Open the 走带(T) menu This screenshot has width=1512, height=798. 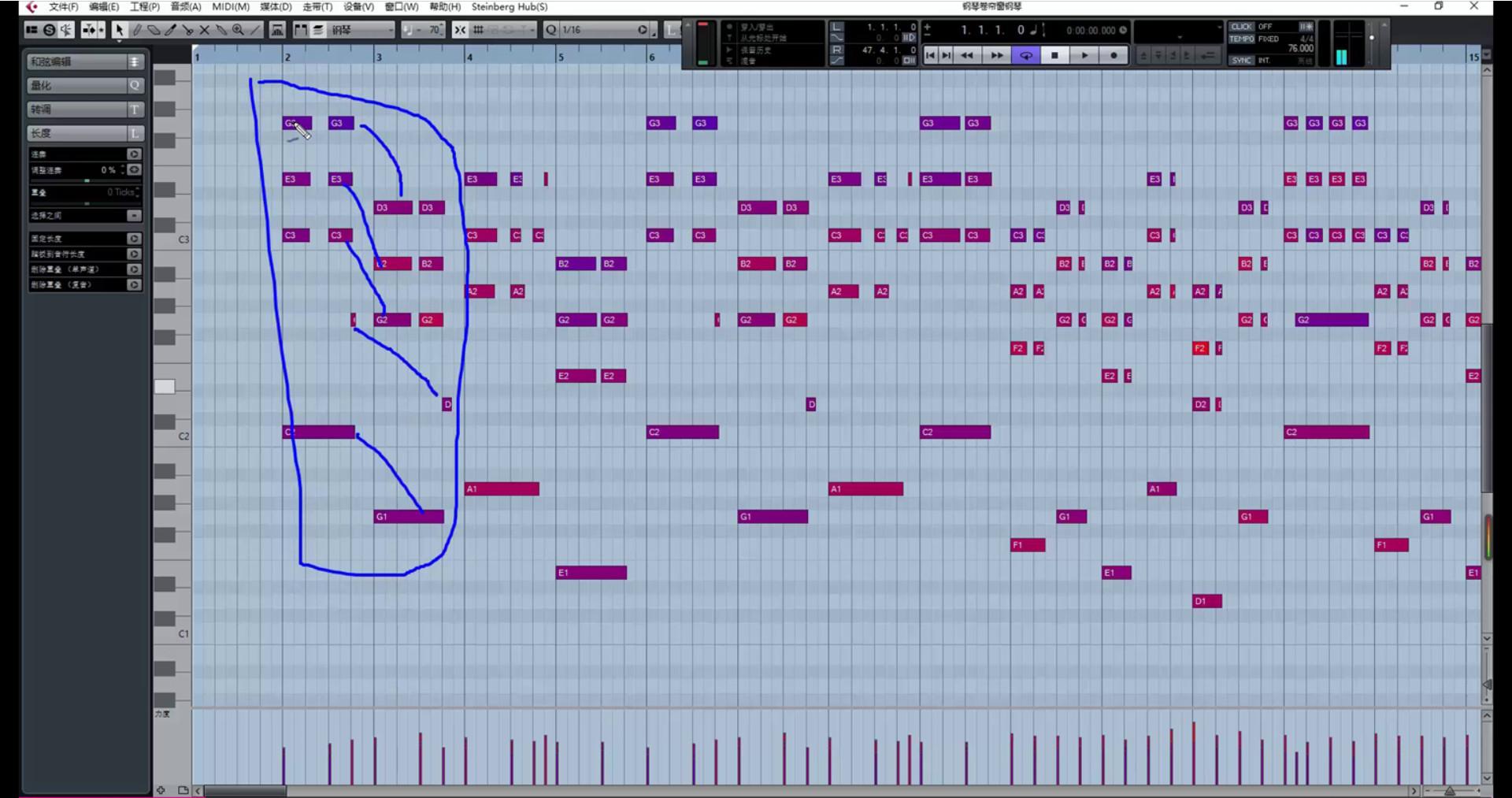click(317, 6)
